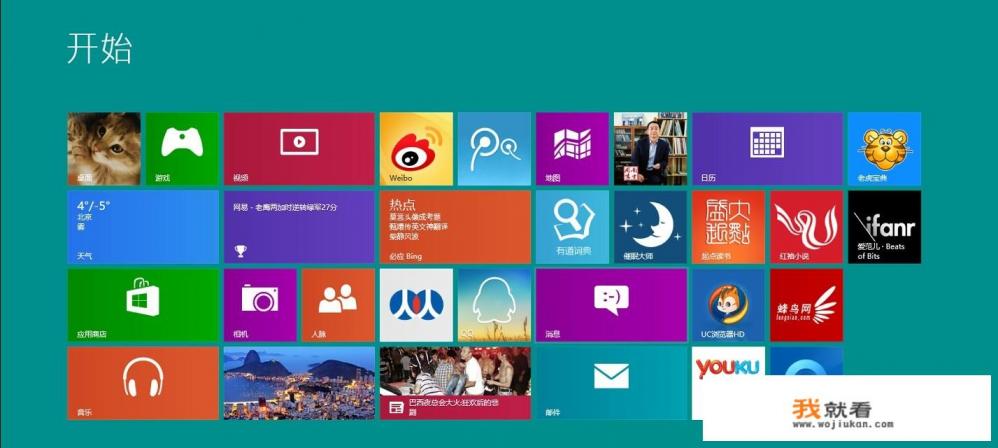The height and width of the screenshot is (448, 998).
Task: Open the tile showing man by bookshelf
Action: (650, 149)
